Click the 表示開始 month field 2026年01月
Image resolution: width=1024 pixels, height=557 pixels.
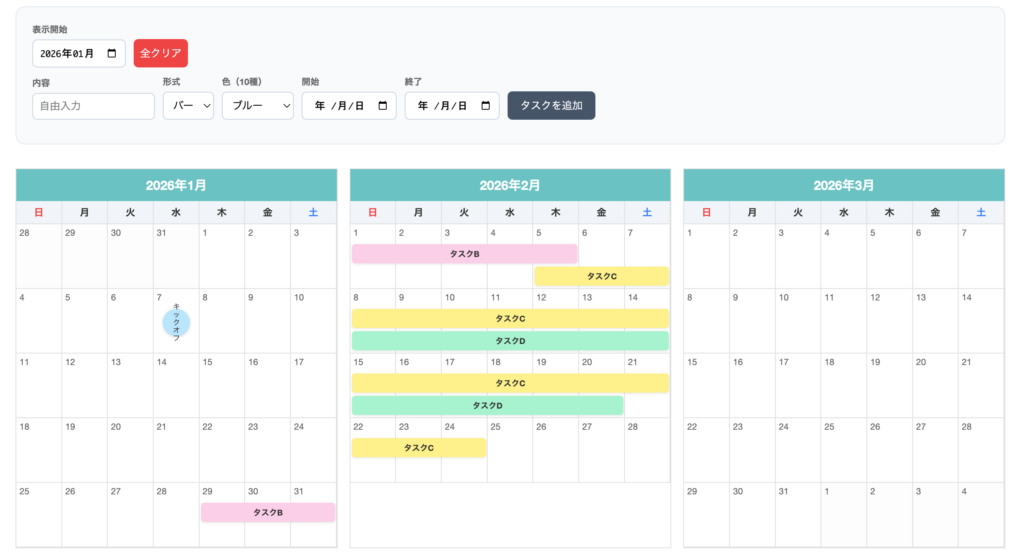click(x=68, y=54)
